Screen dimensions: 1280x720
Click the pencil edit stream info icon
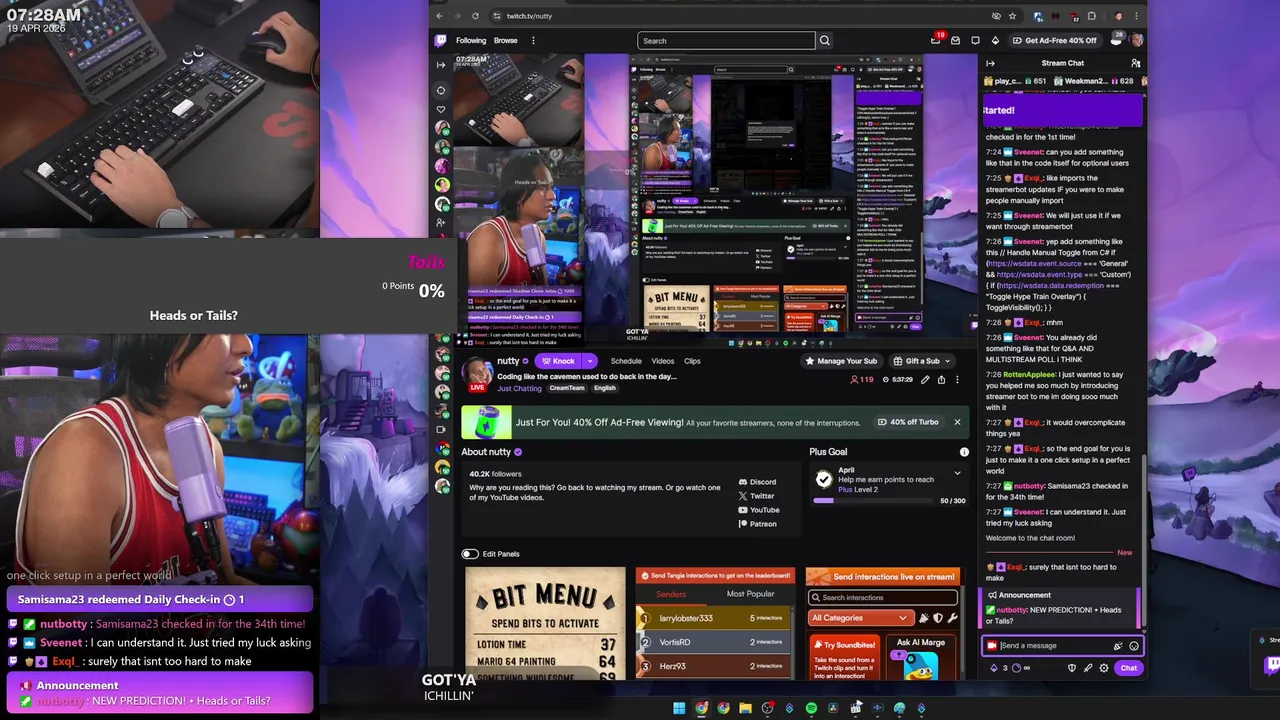pos(925,380)
